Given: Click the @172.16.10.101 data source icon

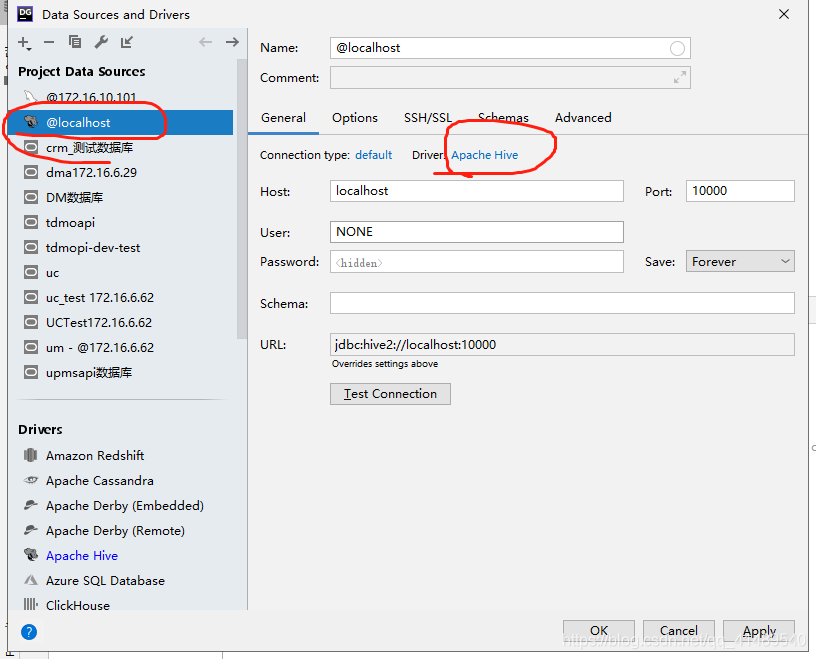Looking at the screenshot, I should (31, 97).
